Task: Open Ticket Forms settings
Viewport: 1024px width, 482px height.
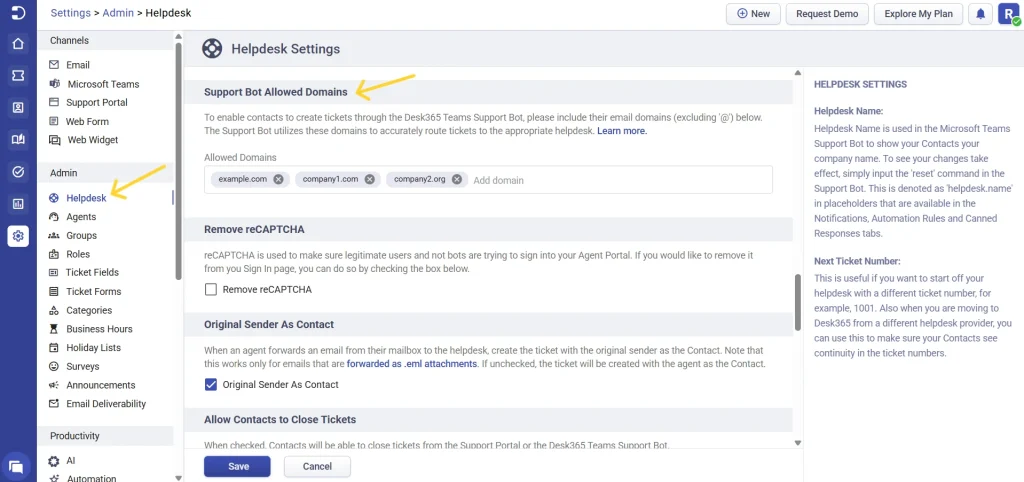Action: 93,291
